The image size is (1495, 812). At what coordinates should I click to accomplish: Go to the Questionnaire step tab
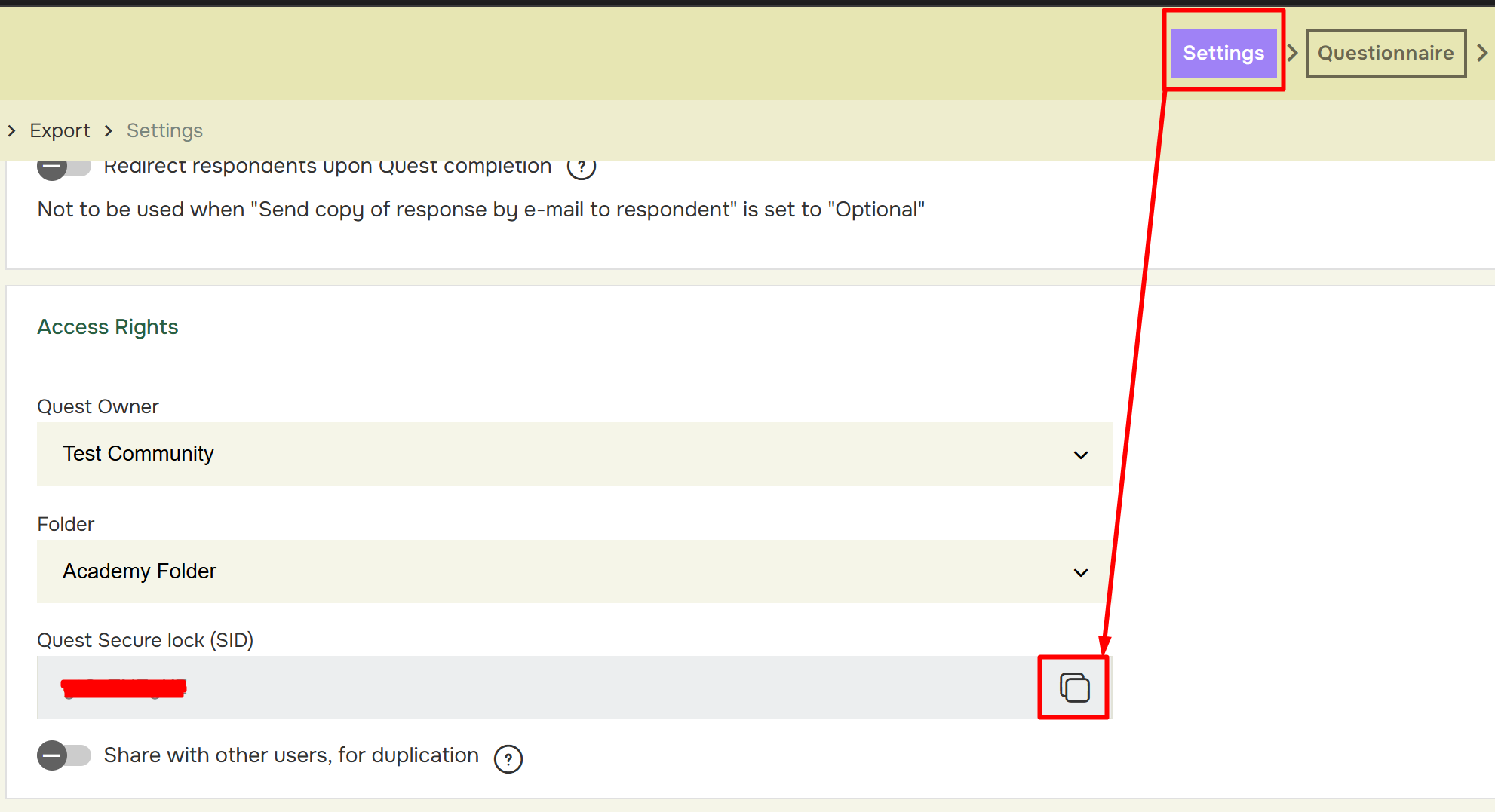[x=1386, y=53]
